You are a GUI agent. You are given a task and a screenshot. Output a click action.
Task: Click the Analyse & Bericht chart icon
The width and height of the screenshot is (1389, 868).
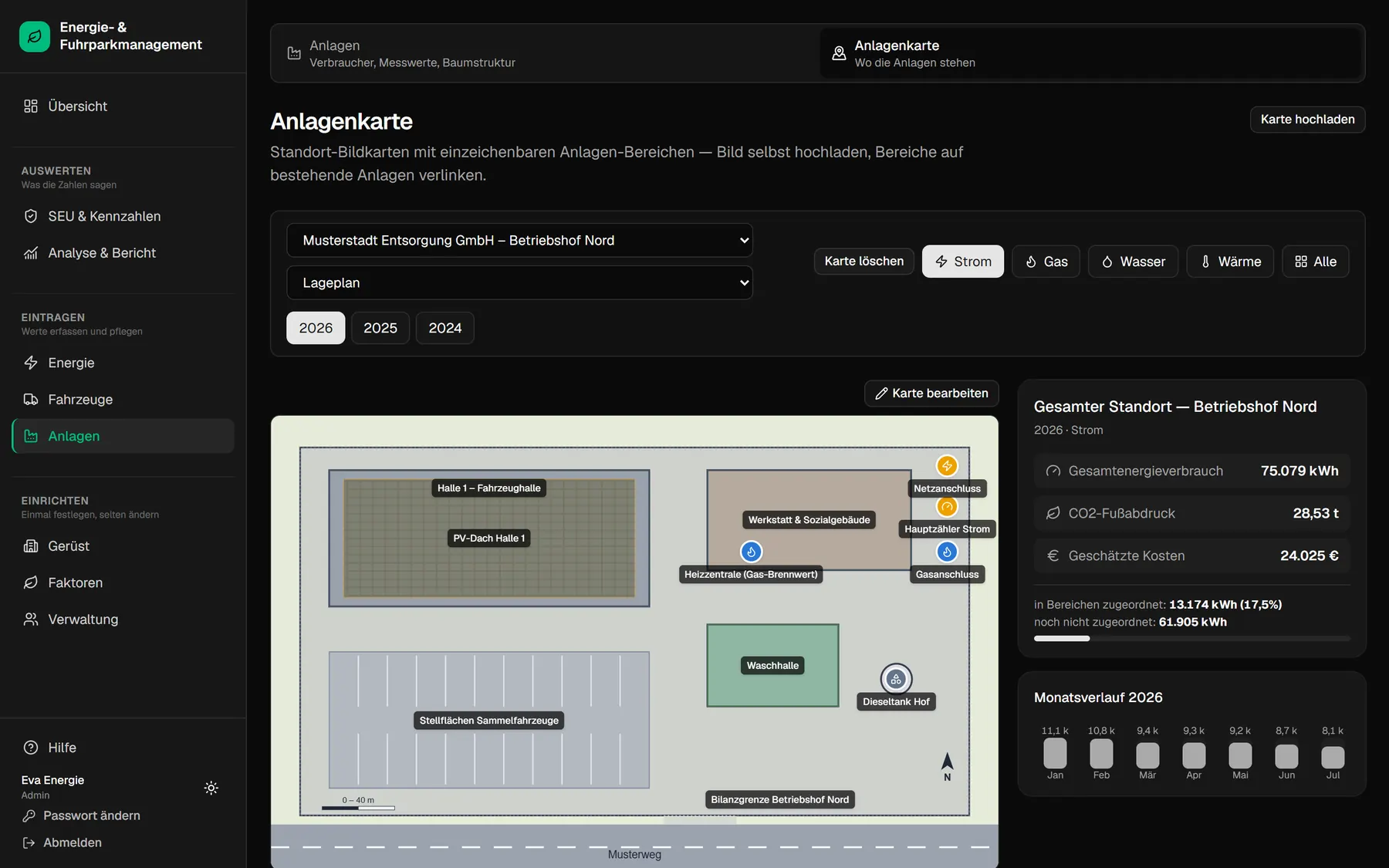(31, 253)
